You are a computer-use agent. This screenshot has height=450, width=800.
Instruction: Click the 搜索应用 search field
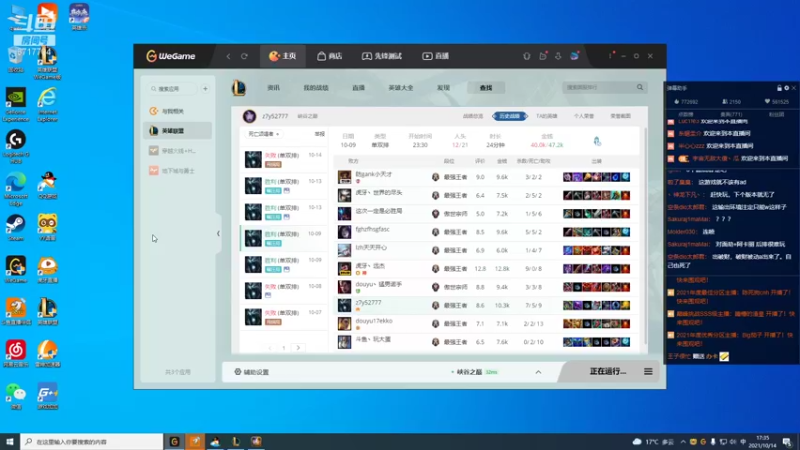tap(172, 89)
